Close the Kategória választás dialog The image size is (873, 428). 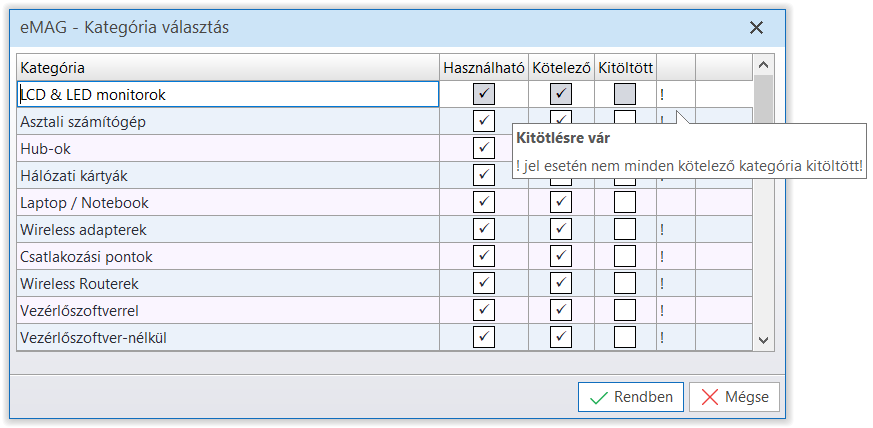(756, 28)
